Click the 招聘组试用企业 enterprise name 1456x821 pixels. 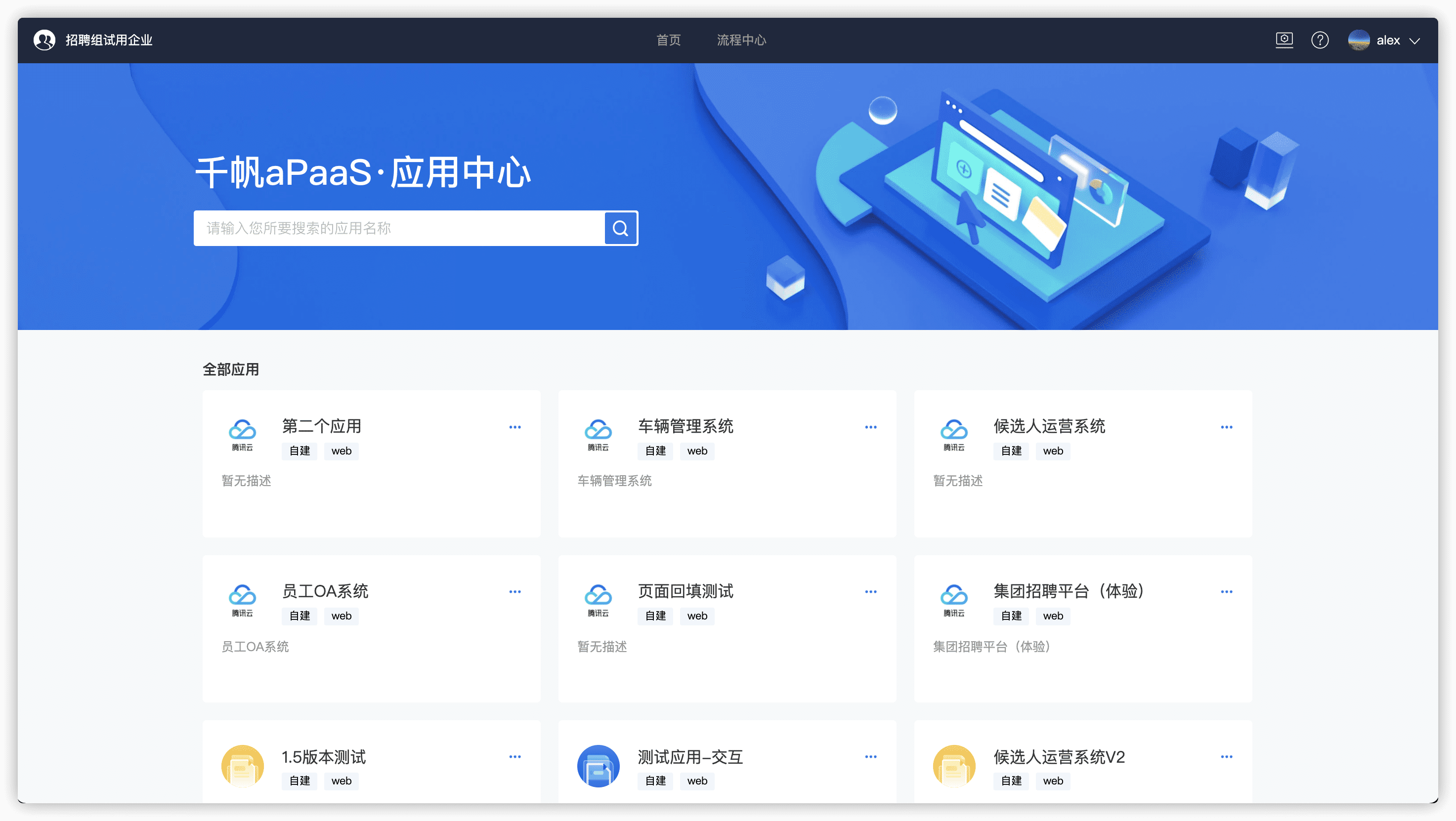tap(109, 40)
